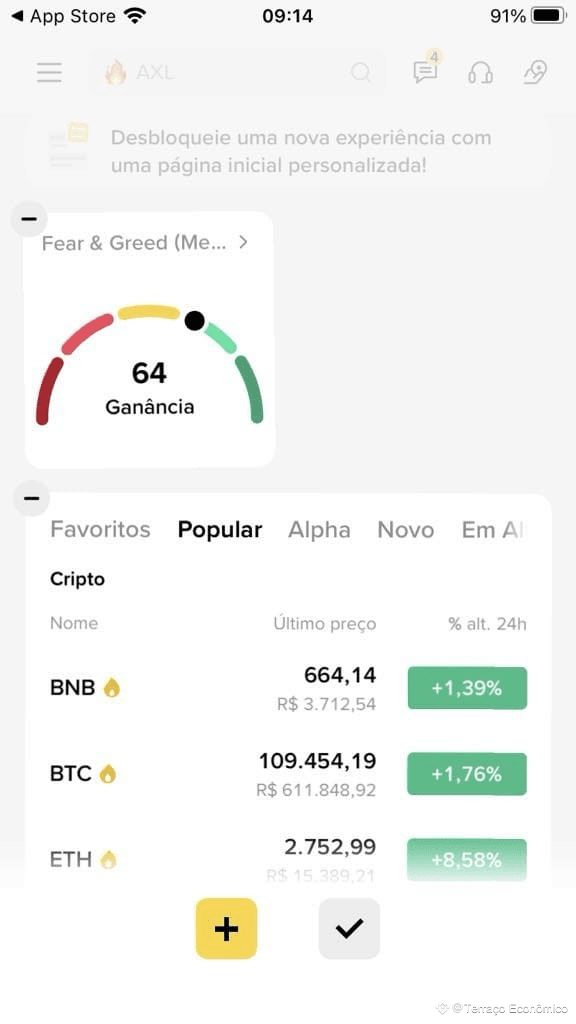Expand Fear & Greed details via chevron
This screenshot has width=576, height=1024.
(x=243, y=242)
